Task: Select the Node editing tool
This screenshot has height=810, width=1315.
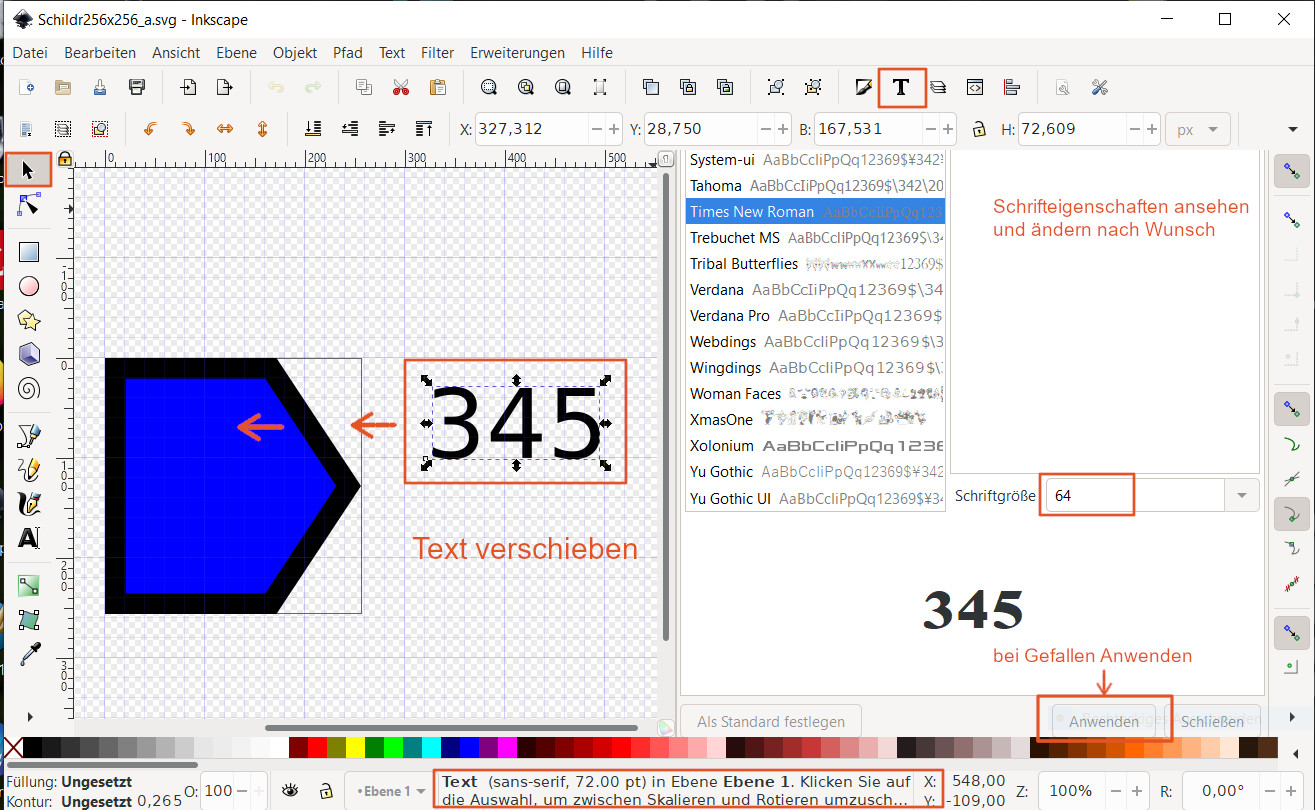Action: tap(28, 205)
